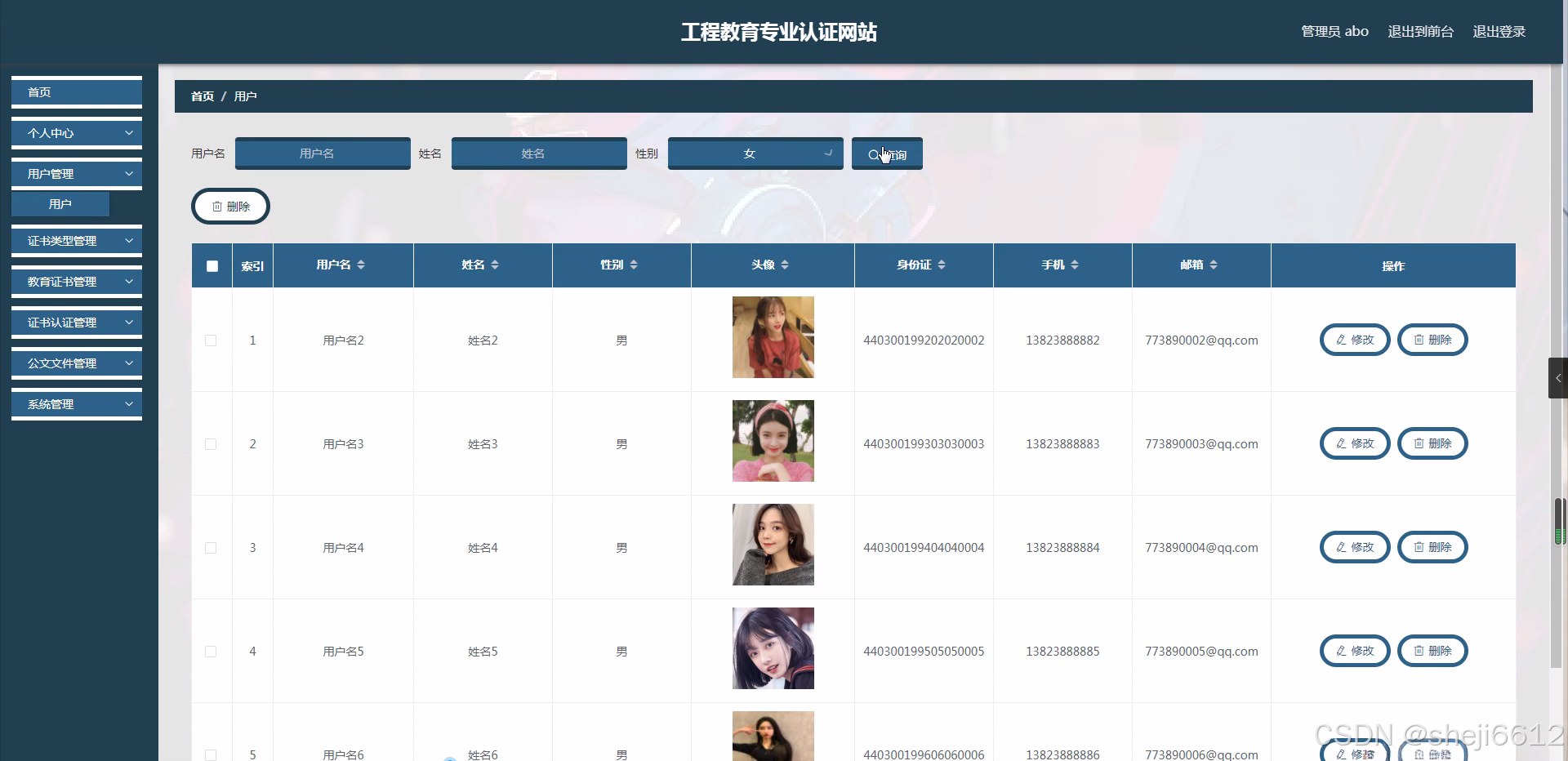The image size is (1568, 761).
Task: Click phone number 13823888884 cell
Action: (1062, 548)
